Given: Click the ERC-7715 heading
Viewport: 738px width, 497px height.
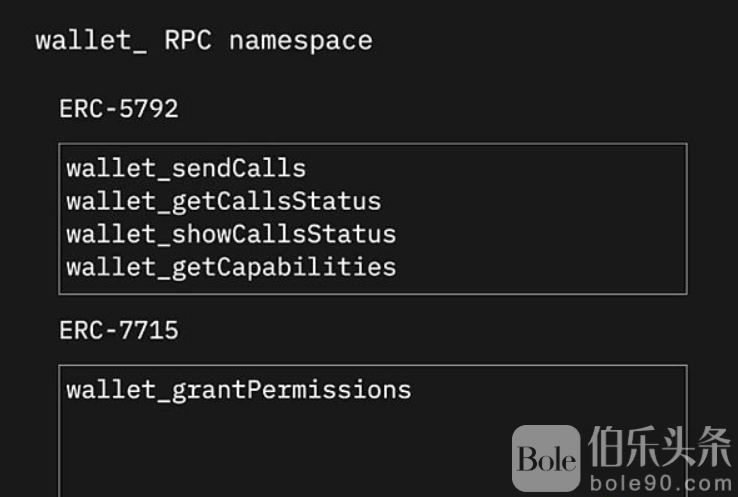Looking at the screenshot, I should pos(119,330).
